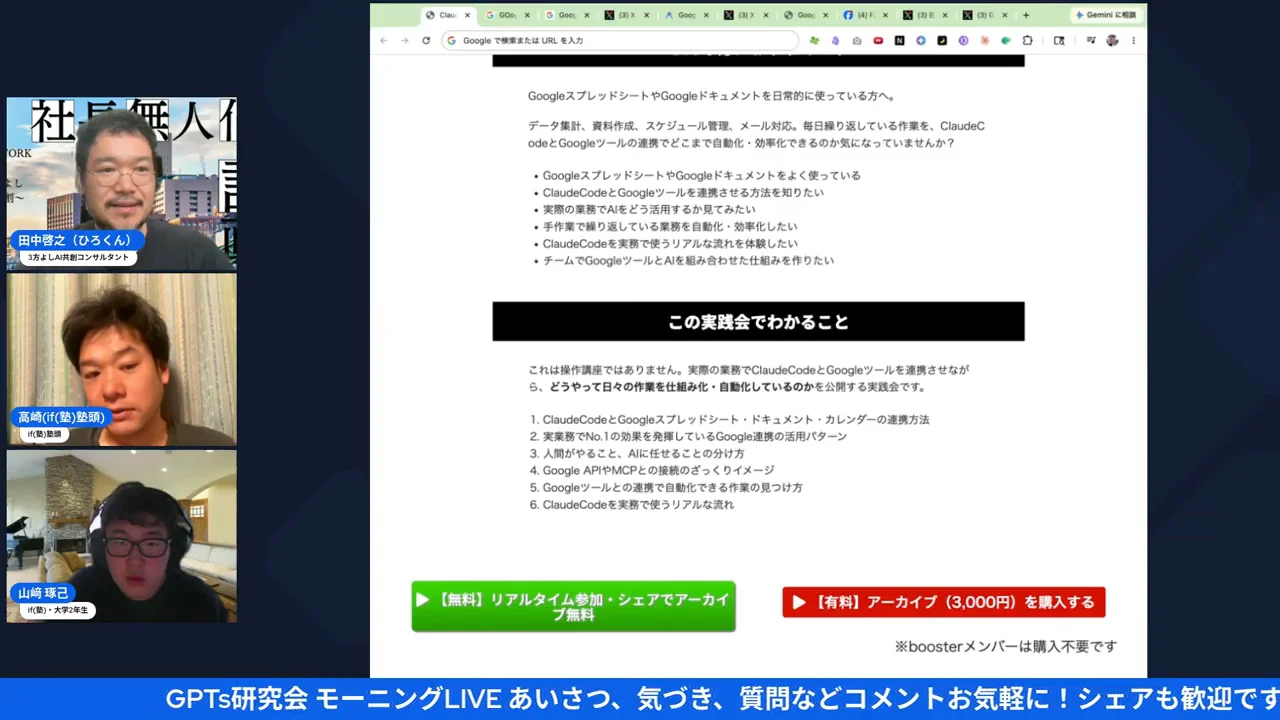Screen dimensions: 1280x720
Task: Click the green first extension icon
Action: click(x=814, y=40)
